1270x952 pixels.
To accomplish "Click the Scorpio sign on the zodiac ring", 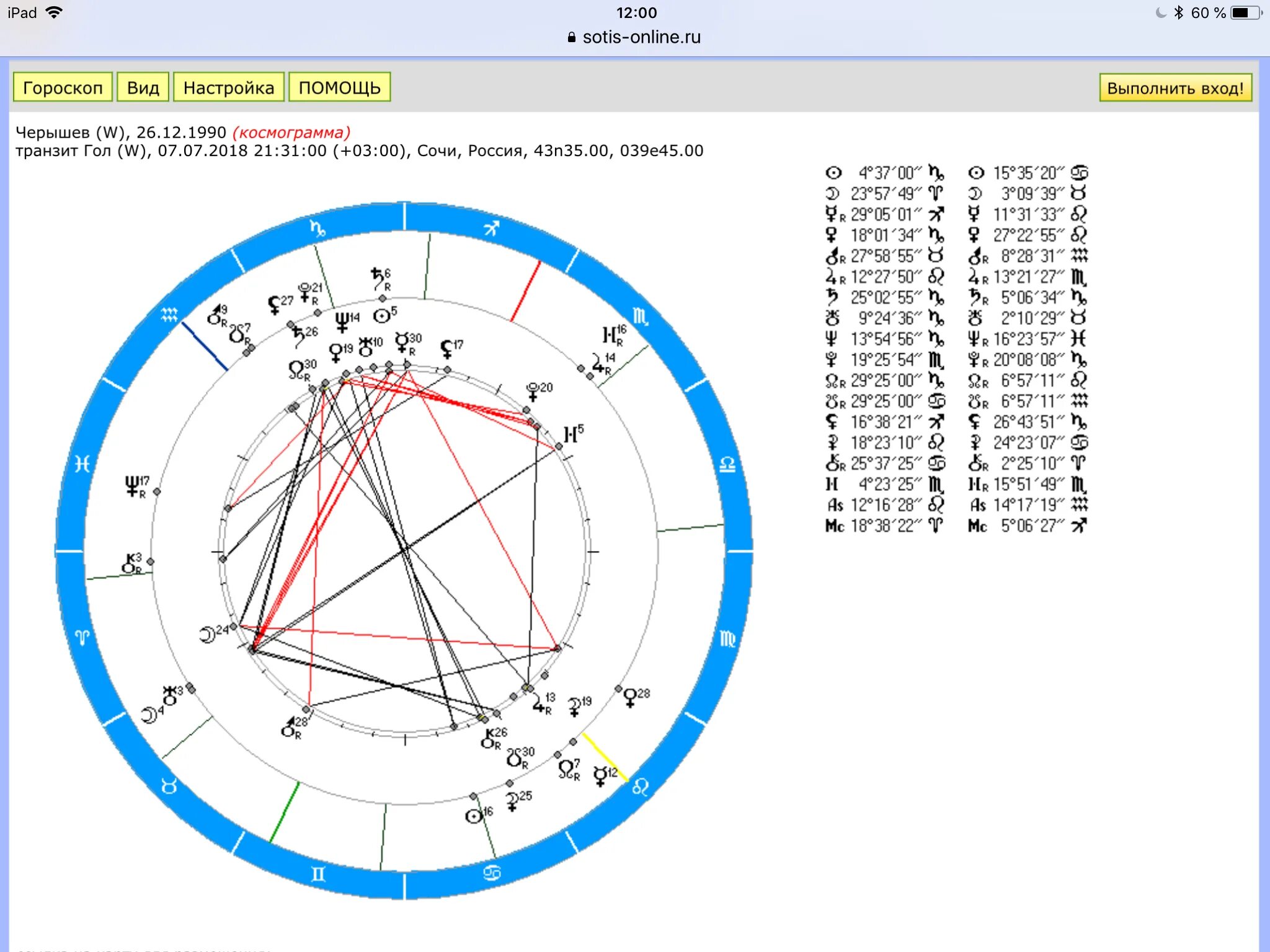I will tap(640, 317).
